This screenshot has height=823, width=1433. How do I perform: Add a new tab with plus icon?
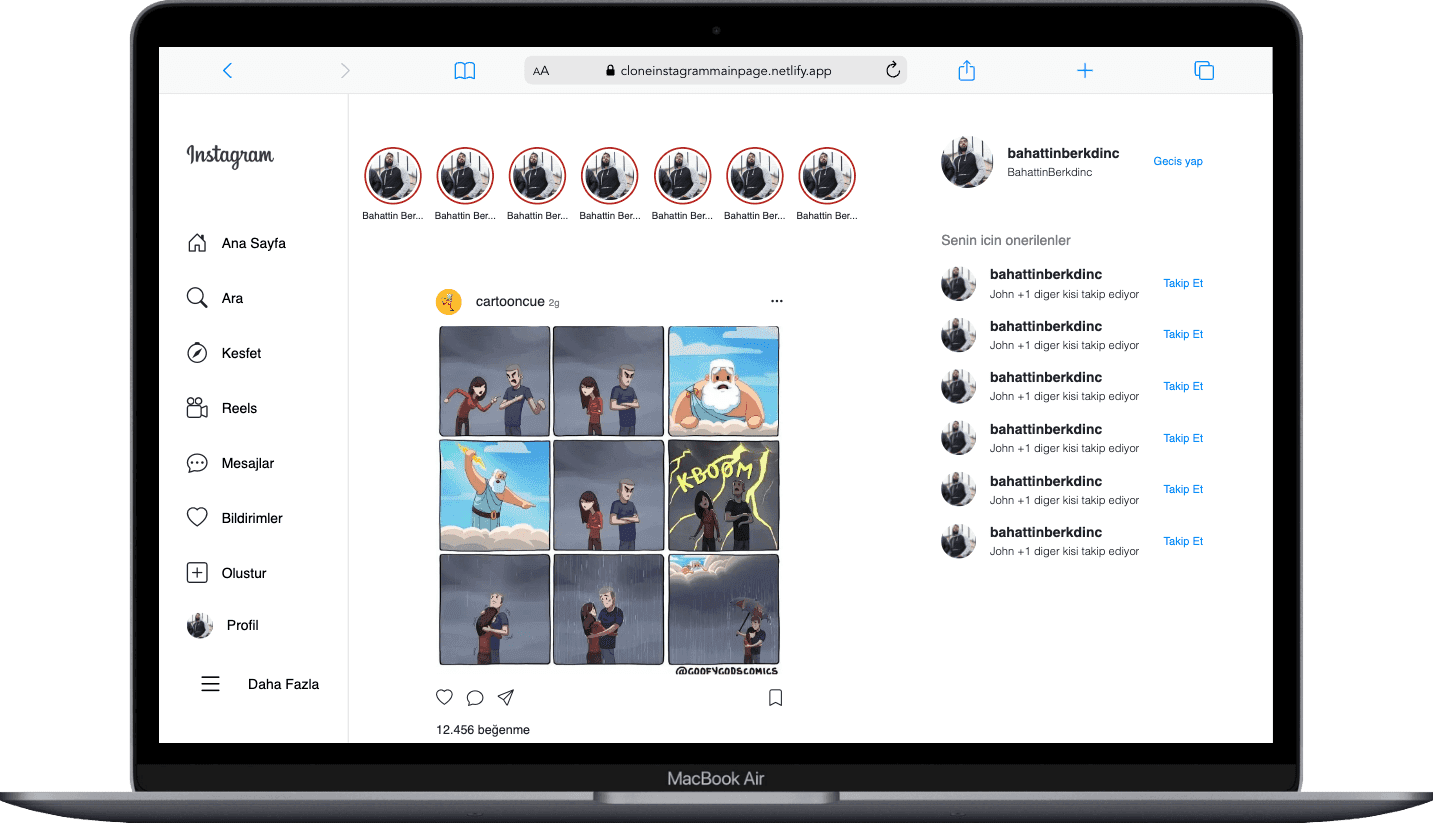pyautogui.click(x=1085, y=70)
